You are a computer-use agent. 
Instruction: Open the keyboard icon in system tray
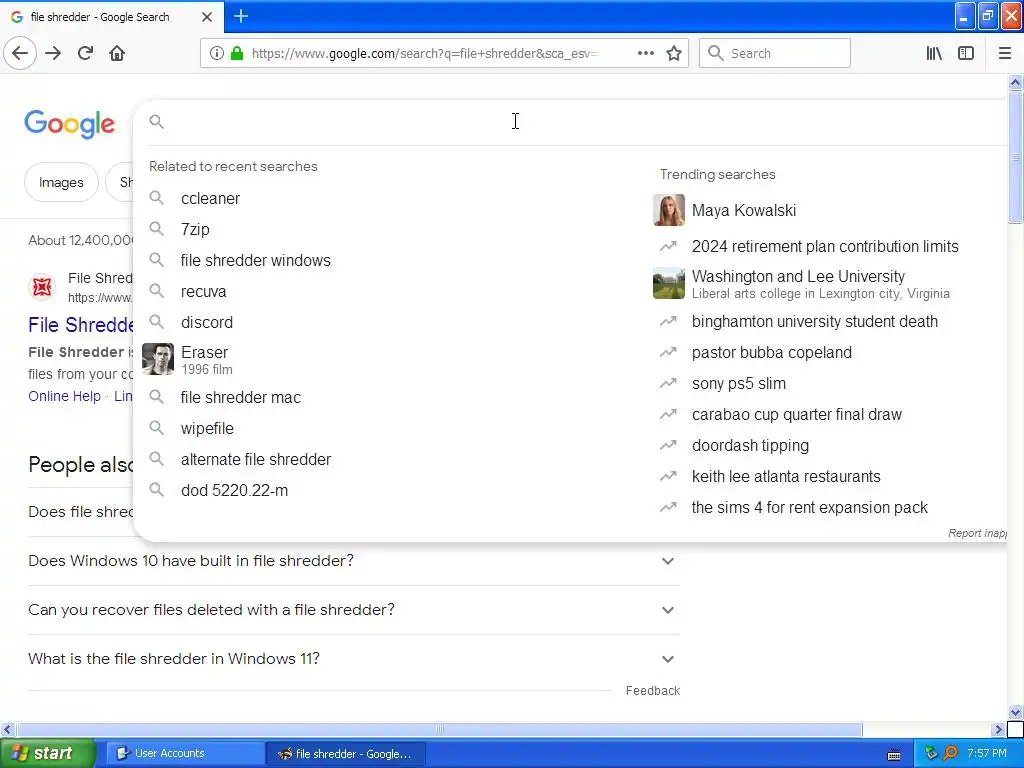pos(894,754)
